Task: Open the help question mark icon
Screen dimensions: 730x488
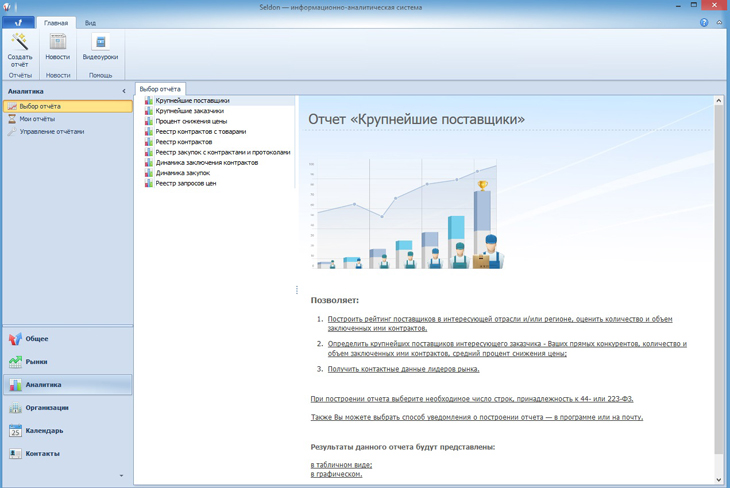Action: point(704,22)
